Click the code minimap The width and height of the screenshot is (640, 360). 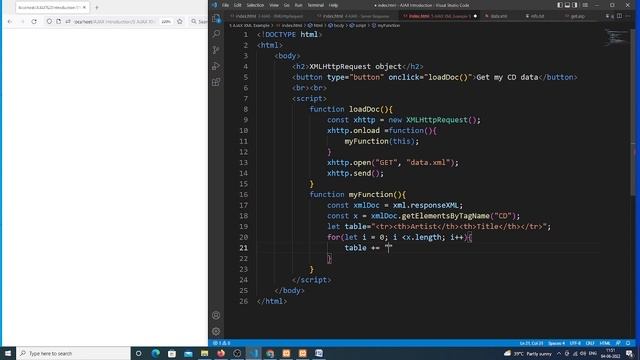click(616, 38)
